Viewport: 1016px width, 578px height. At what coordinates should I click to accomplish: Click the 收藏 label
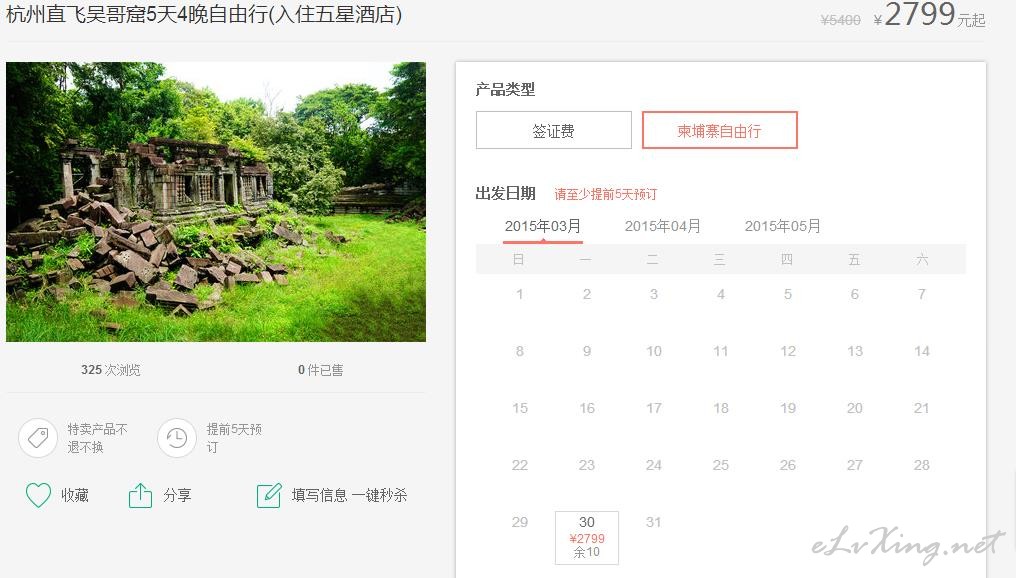pos(75,496)
